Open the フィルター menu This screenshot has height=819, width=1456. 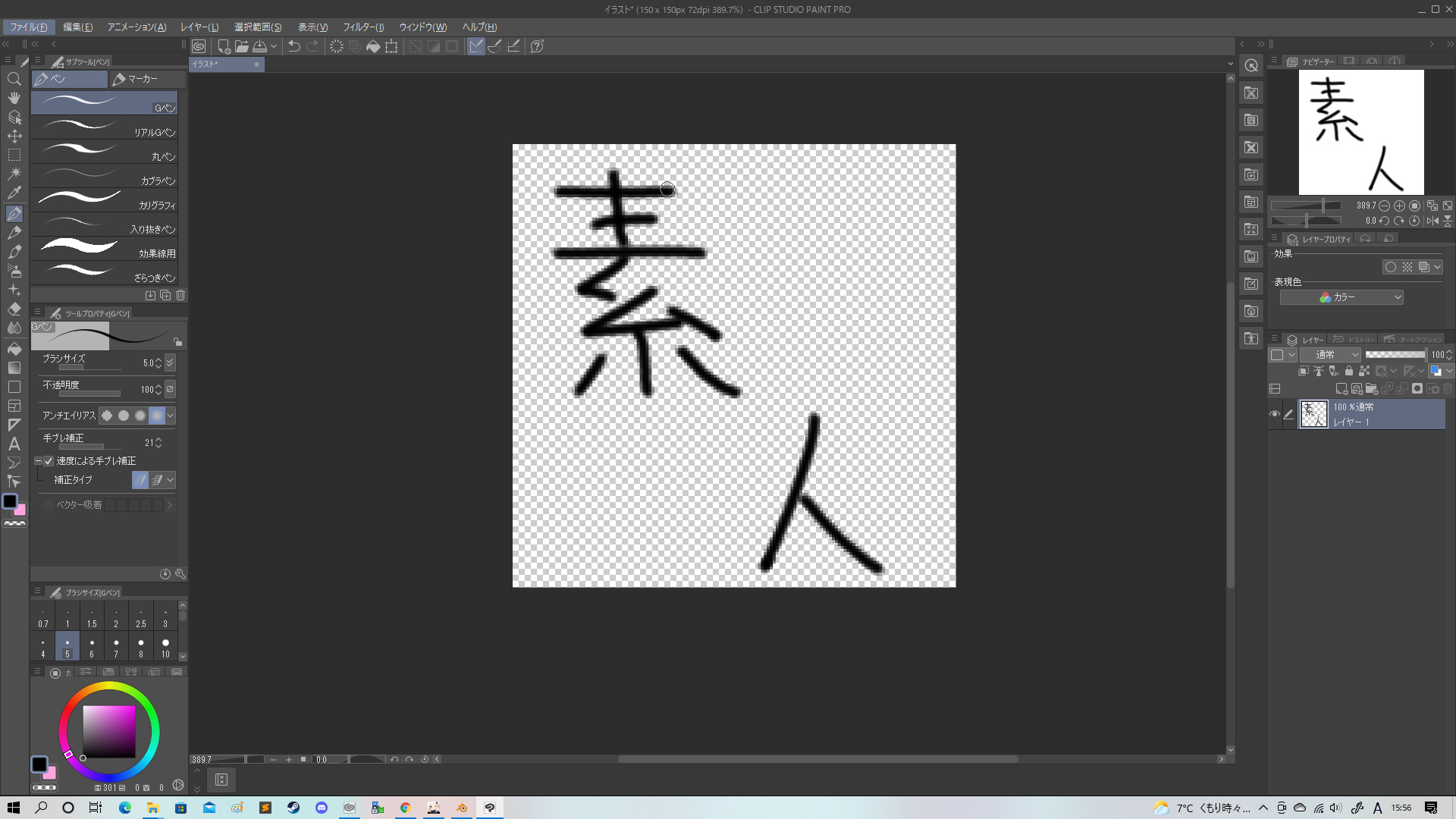(x=363, y=27)
